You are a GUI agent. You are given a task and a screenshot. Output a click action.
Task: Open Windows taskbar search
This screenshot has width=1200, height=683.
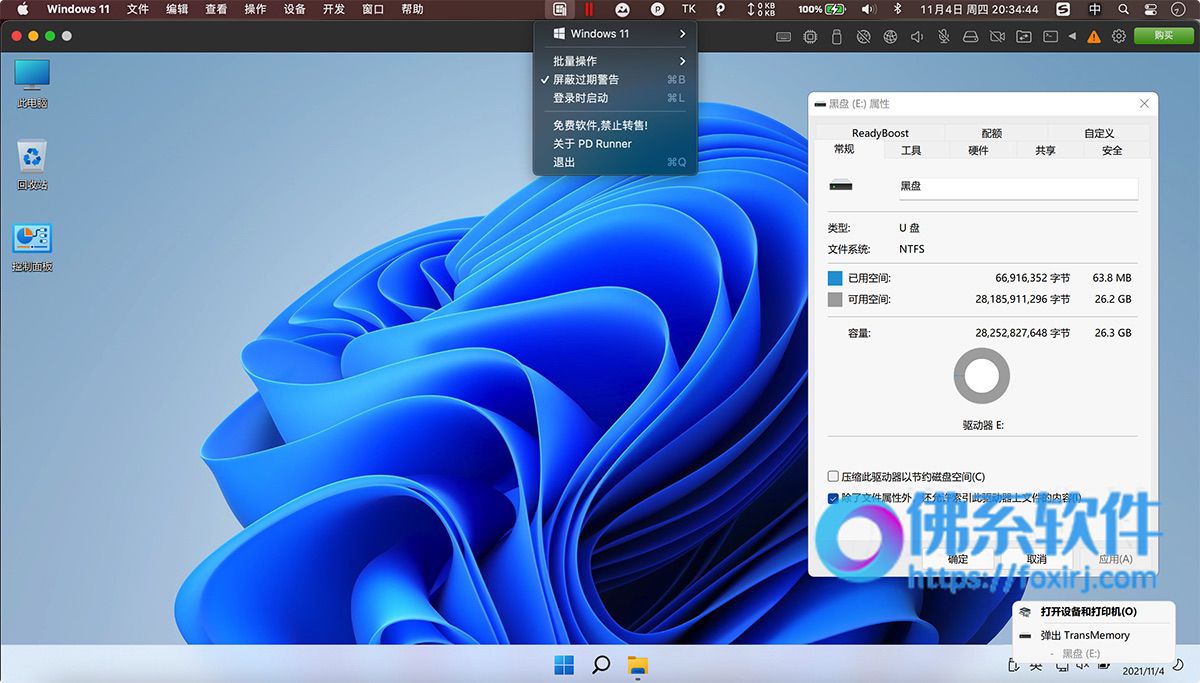pos(601,664)
